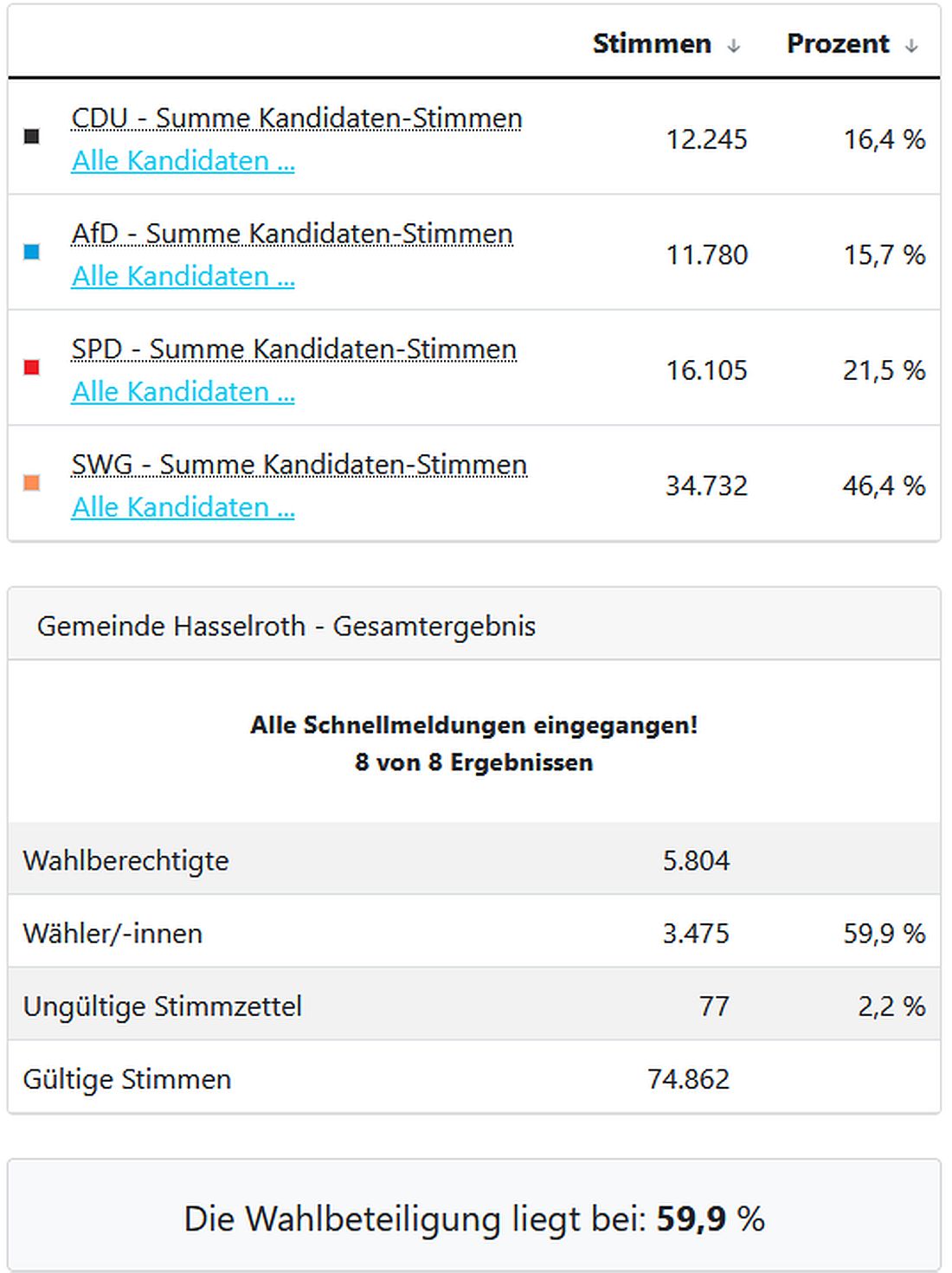Click the blue AfD party color square

pos(31,251)
